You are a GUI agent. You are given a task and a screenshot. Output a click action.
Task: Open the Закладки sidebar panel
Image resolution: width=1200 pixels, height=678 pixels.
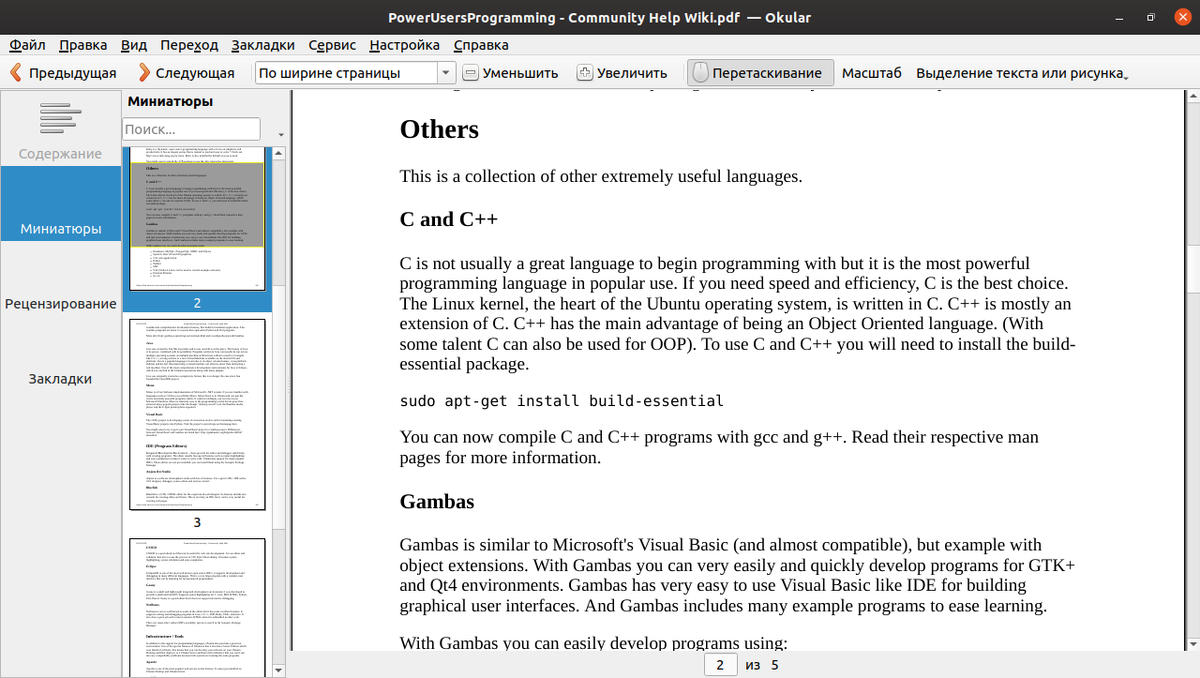pyautogui.click(x=60, y=379)
